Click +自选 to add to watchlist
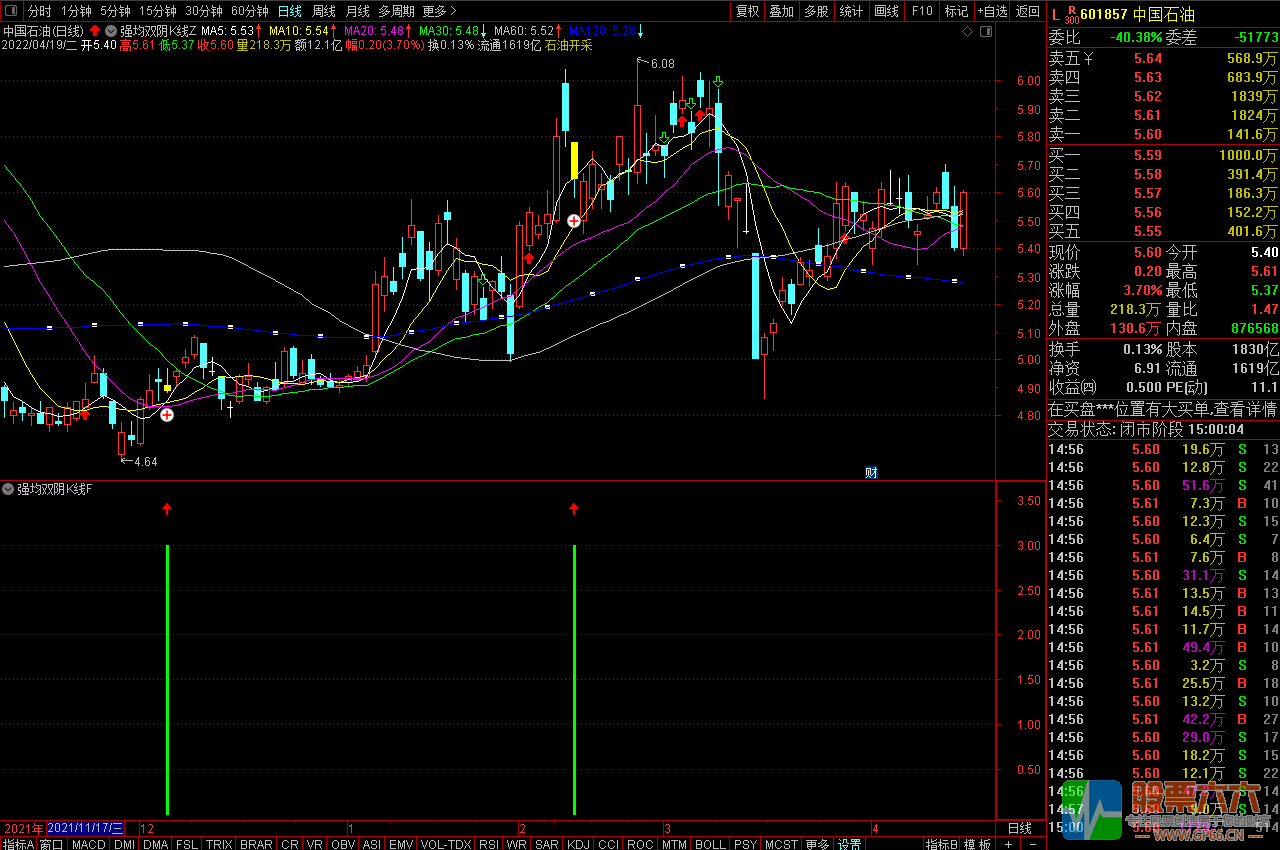This screenshot has height=850, width=1280. click(991, 11)
